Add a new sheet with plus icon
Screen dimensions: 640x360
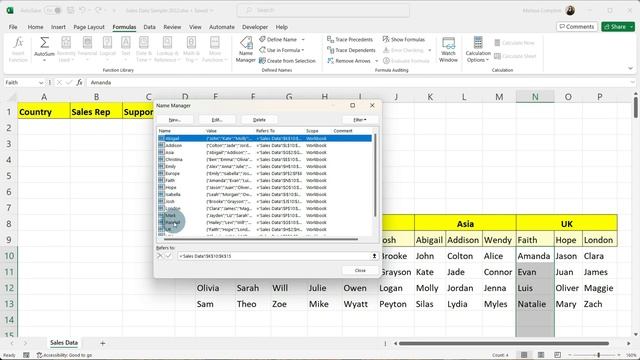click(x=102, y=344)
